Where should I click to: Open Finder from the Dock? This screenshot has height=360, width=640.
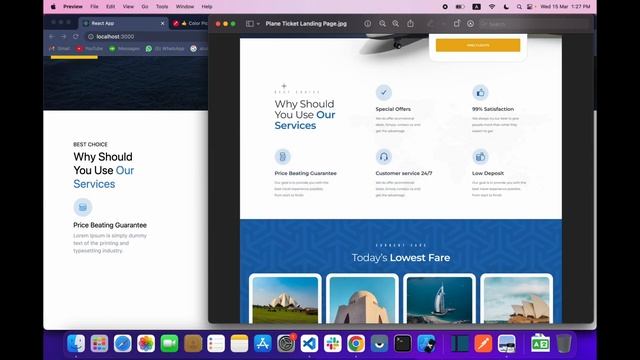click(76, 343)
